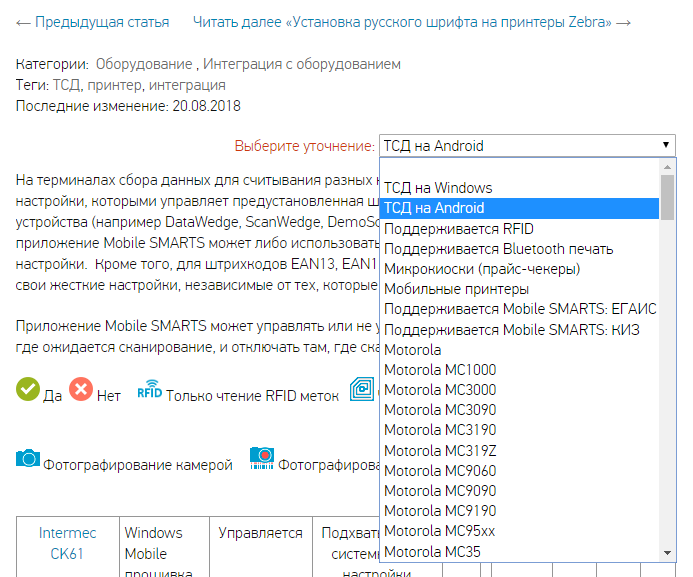Open the 'Оборудование' category link
Screen dimensions: 693x577
coord(144,64)
